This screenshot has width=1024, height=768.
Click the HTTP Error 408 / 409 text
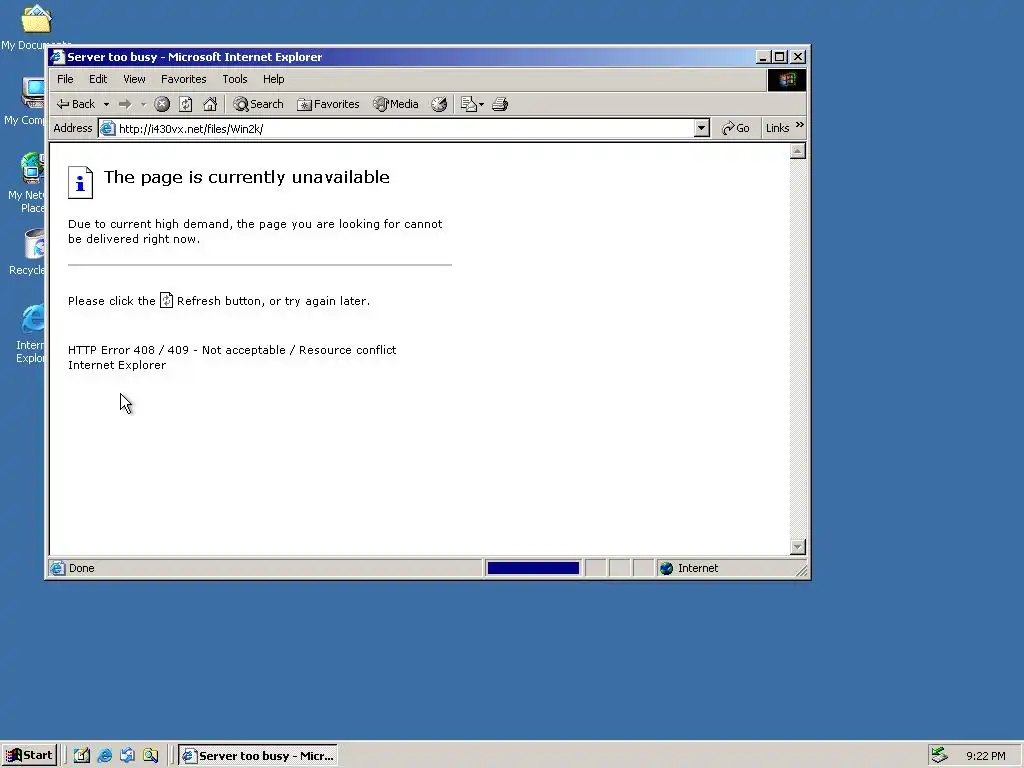click(232, 350)
